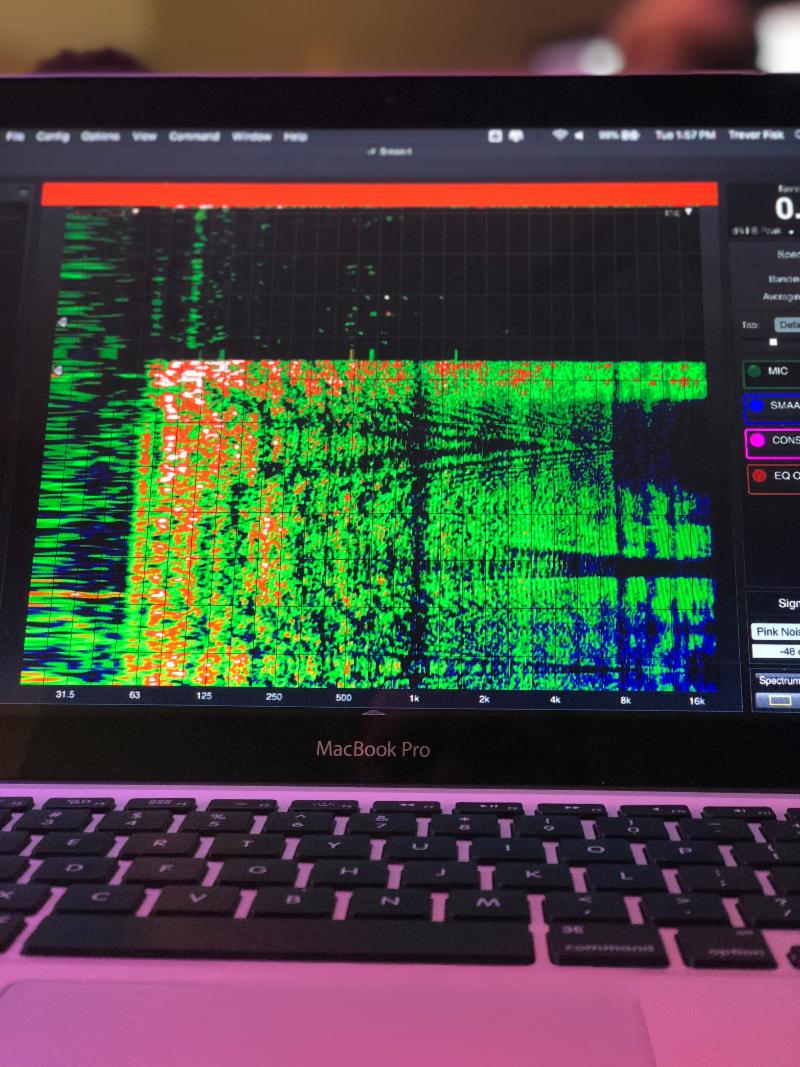Click the upper spectrograph threshold arrow marker
This screenshot has width=800, height=1067.
tap(61, 322)
